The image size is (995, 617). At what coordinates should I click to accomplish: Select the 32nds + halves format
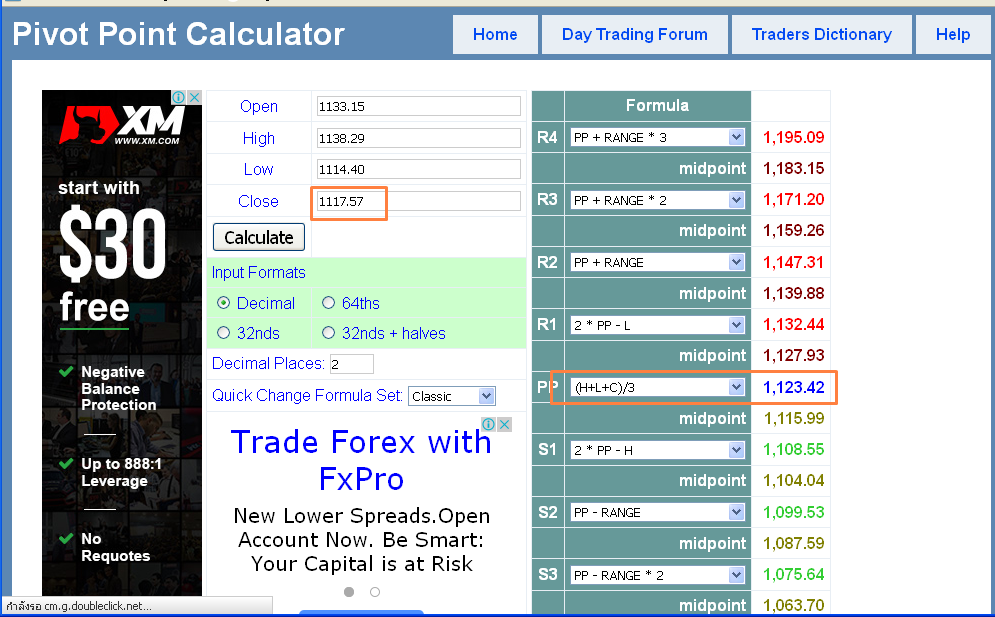328,333
